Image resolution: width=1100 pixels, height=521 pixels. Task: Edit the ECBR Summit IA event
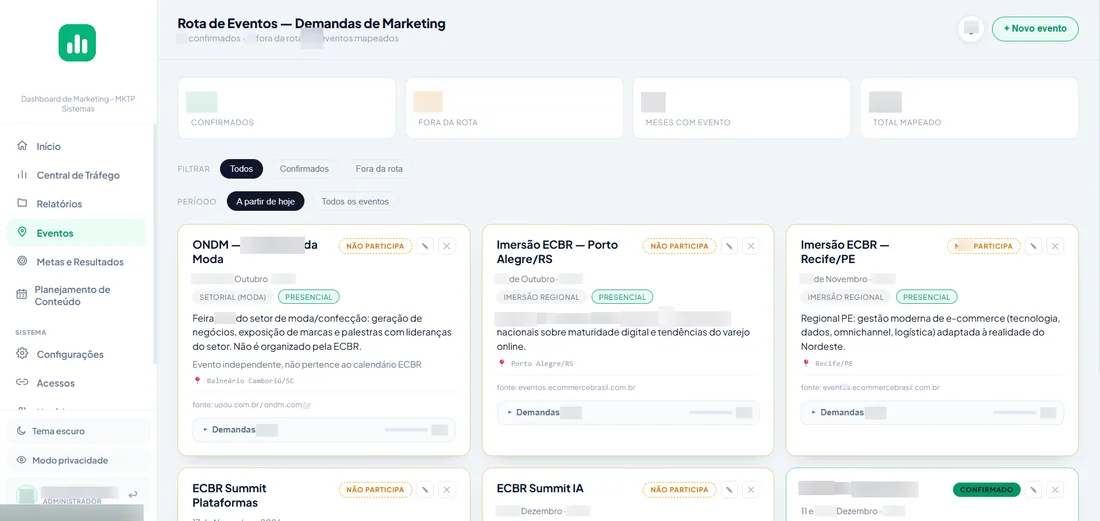click(729, 489)
